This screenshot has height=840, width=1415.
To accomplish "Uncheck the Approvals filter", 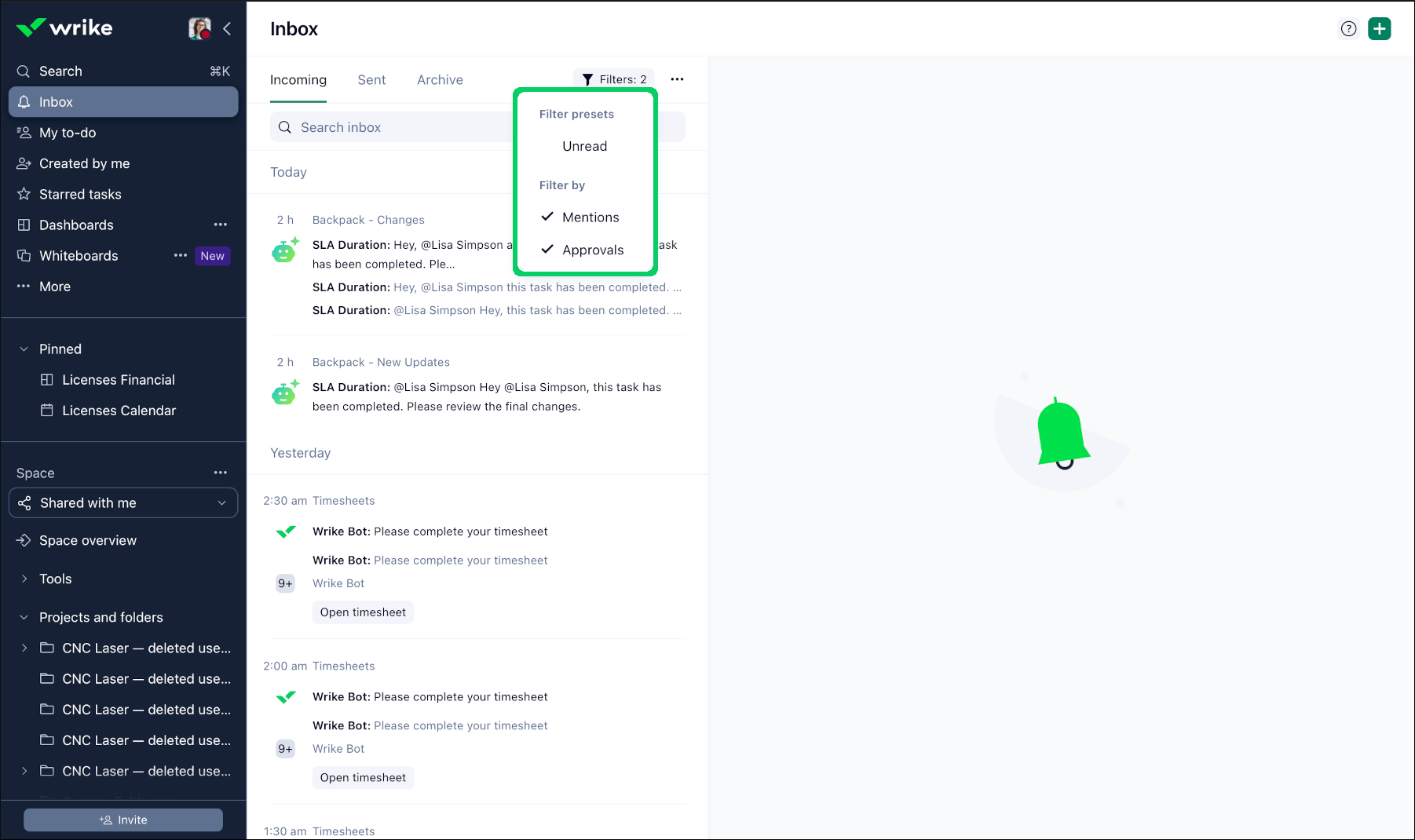I will [x=585, y=250].
